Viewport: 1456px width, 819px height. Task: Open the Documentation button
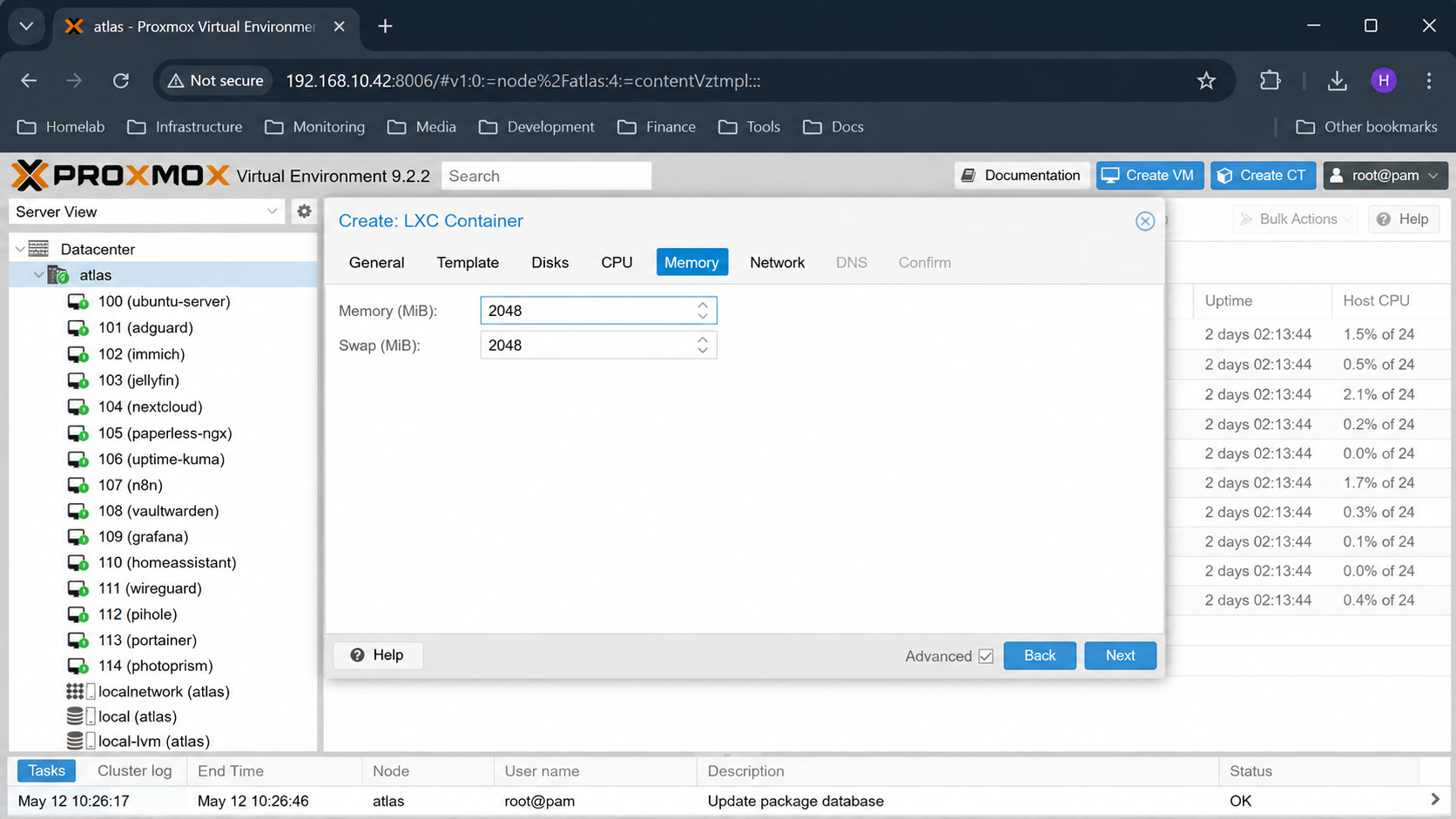coord(1021,176)
